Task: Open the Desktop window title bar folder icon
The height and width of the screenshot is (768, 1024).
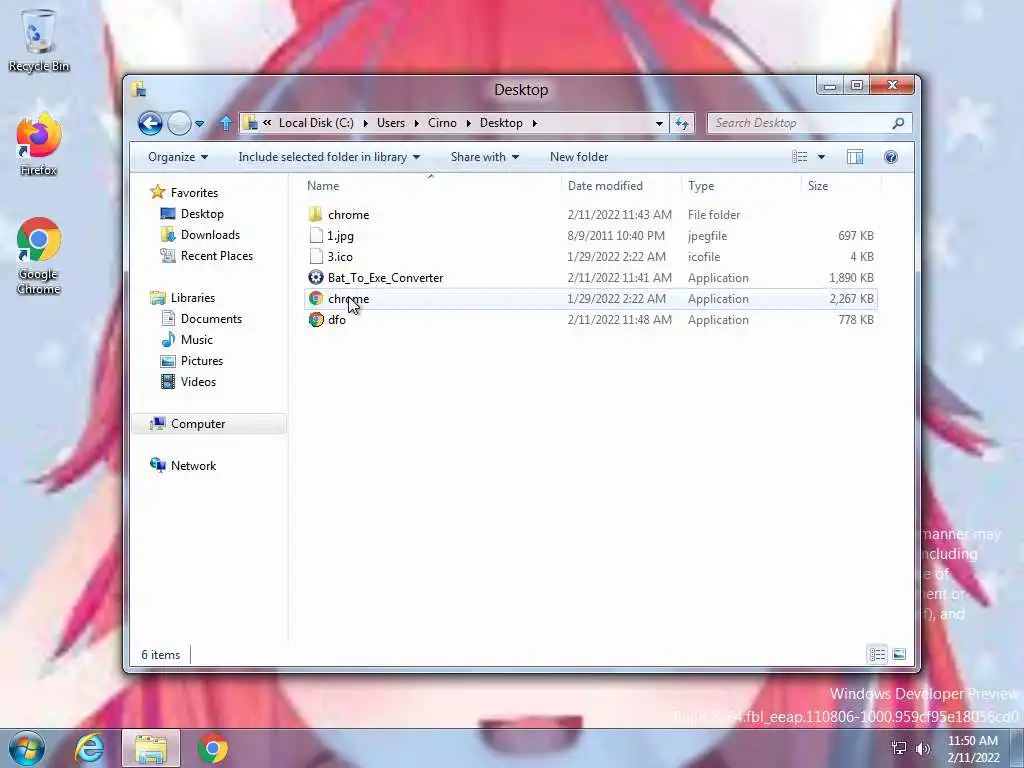Action: click(x=139, y=89)
